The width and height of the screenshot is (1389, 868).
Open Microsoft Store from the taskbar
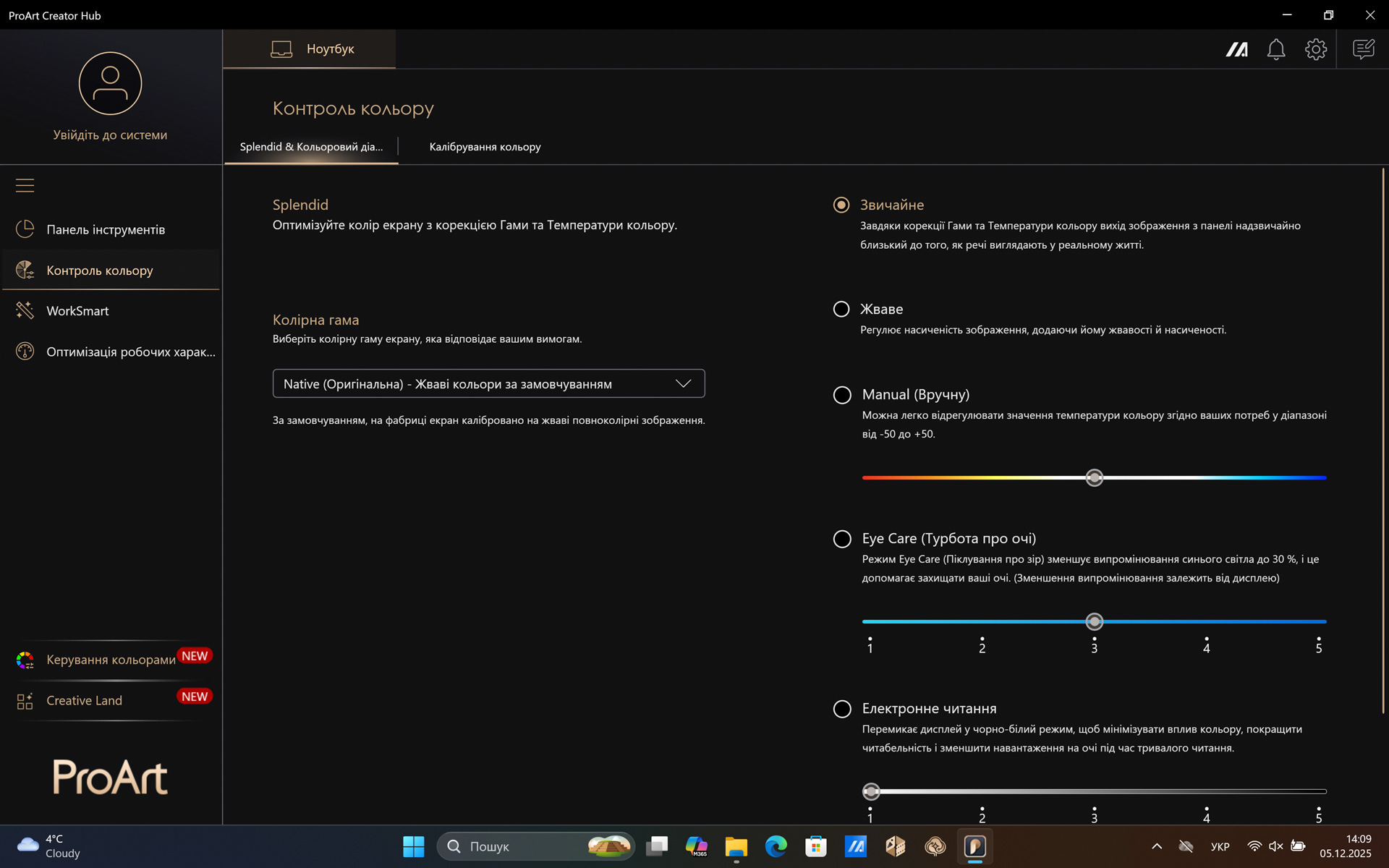816,846
